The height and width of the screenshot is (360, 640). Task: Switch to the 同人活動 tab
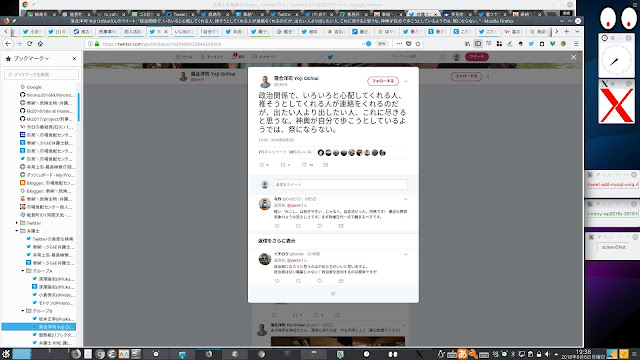click(x=133, y=31)
